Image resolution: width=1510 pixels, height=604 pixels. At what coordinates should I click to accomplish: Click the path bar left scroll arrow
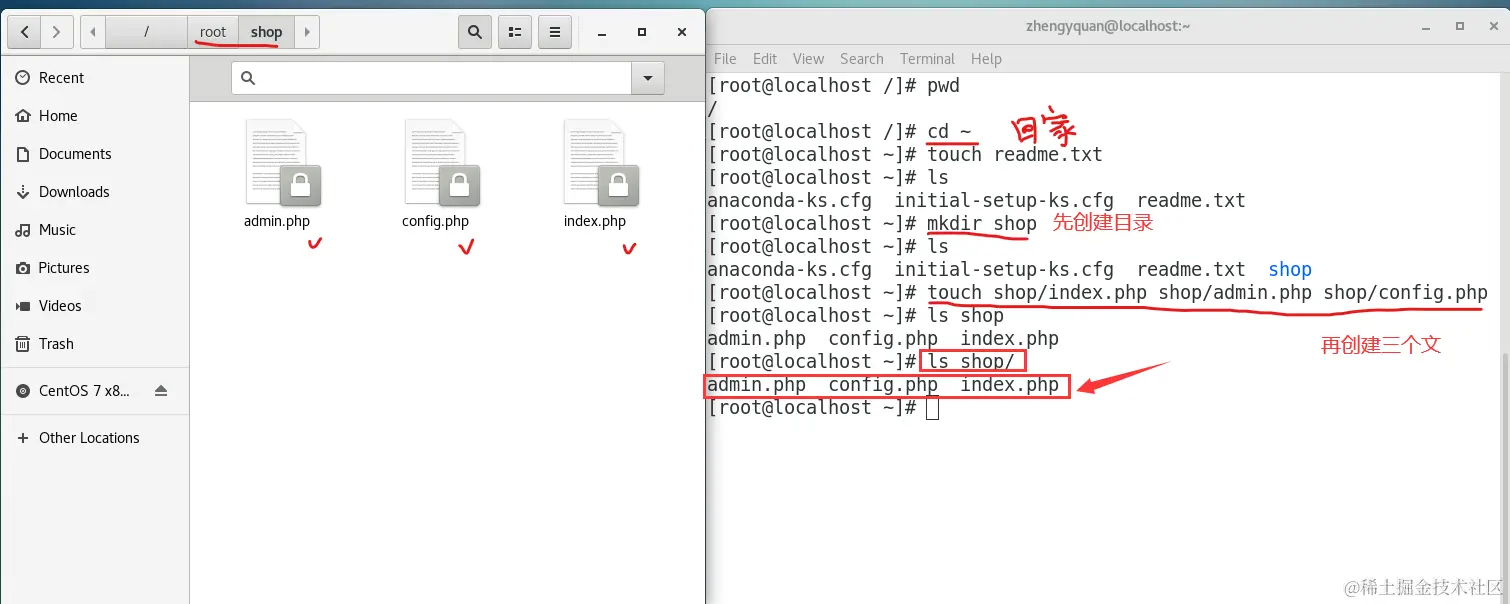click(93, 32)
